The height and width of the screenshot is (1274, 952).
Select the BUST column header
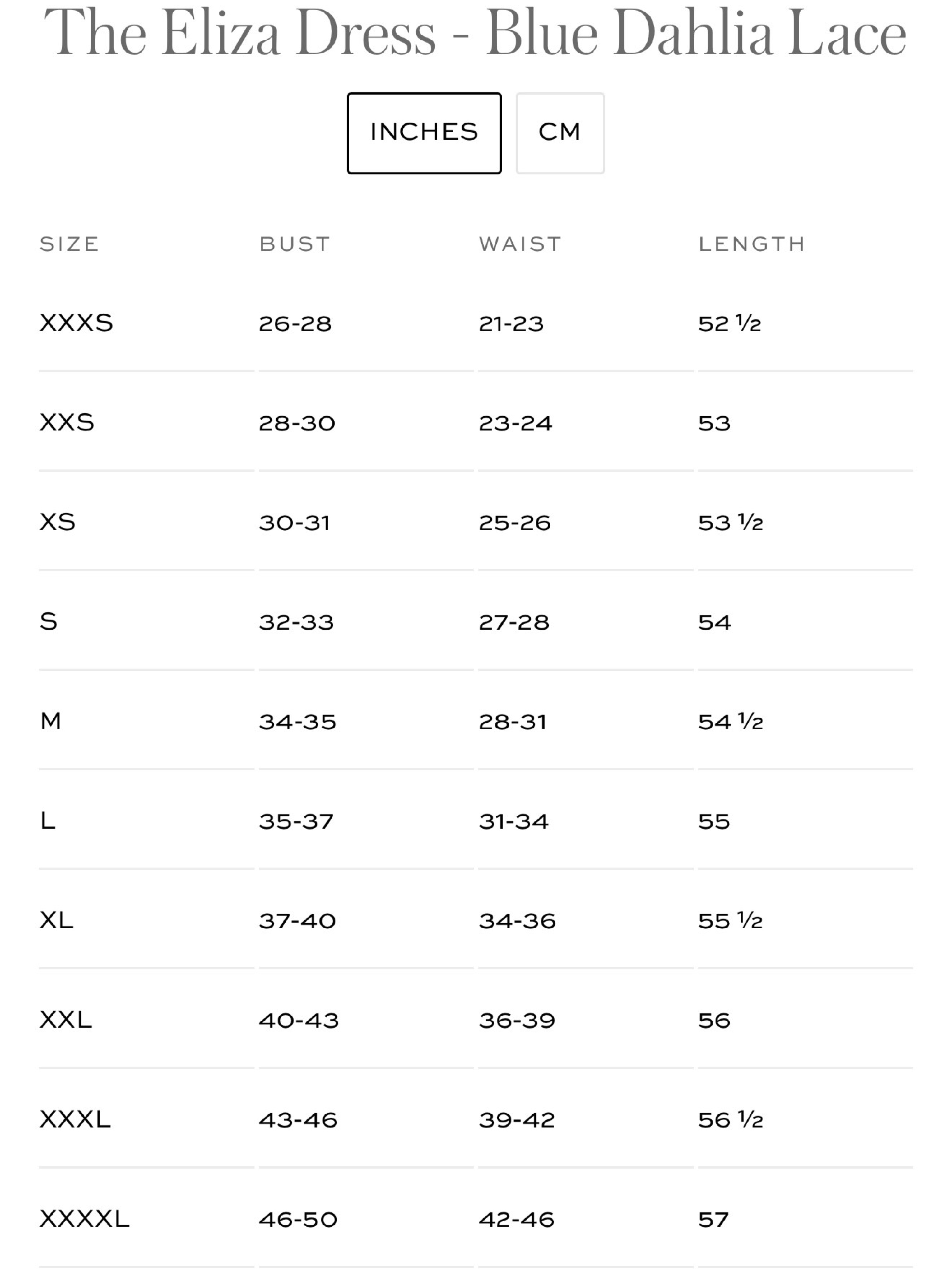[x=294, y=244]
